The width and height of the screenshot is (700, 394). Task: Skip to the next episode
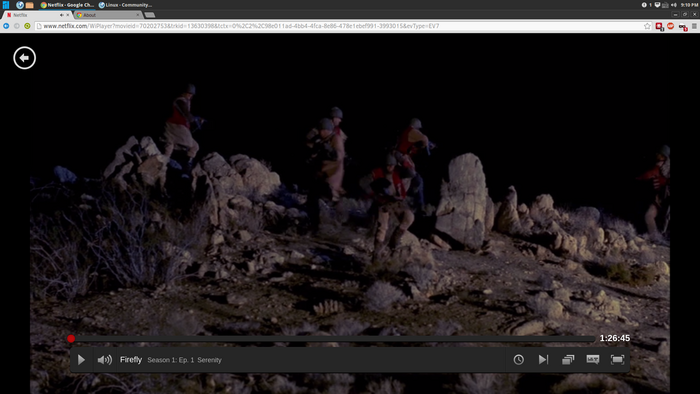tap(543, 360)
